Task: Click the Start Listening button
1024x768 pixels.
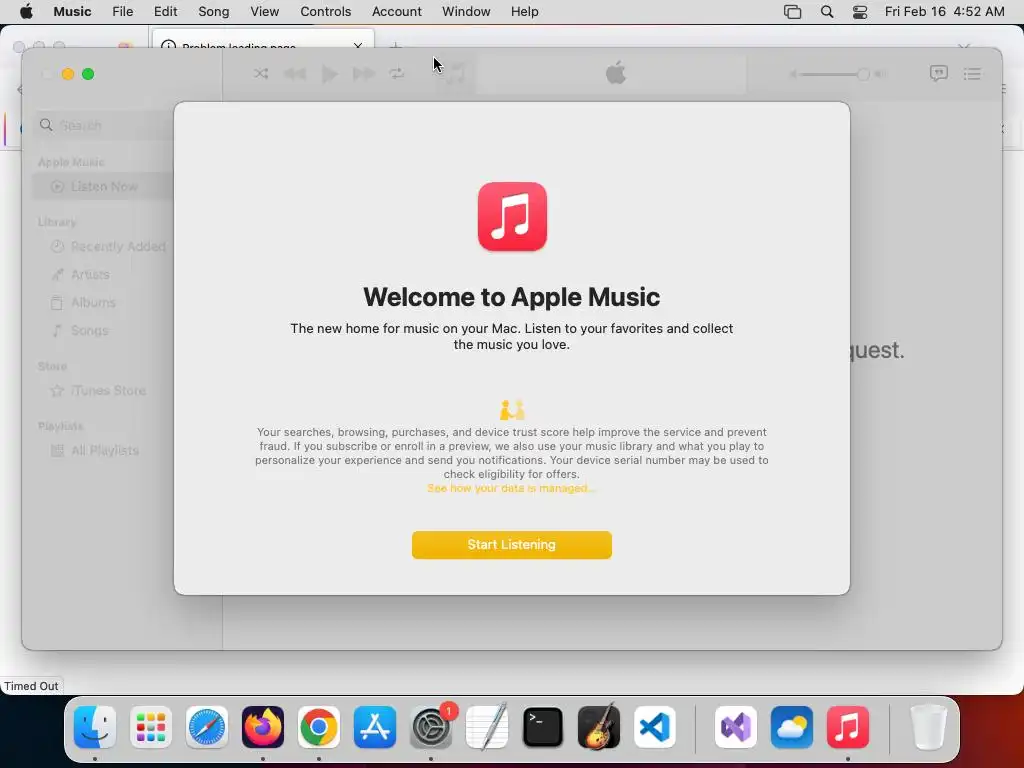Action: [x=511, y=545]
